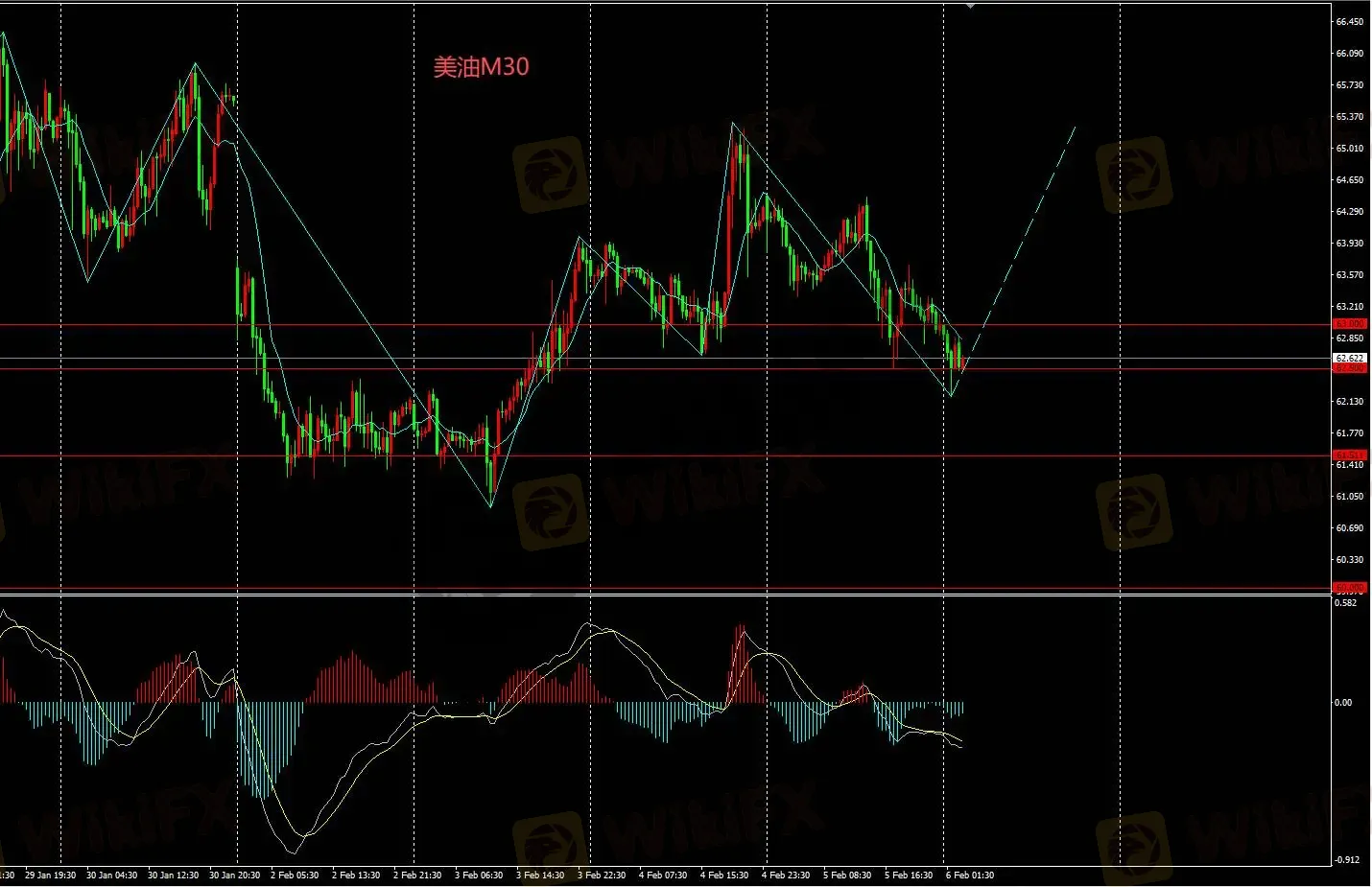Click the MACD 0.582 upper scale value
Viewport: 1372px width, 887px height.
(x=1346, y=603)
